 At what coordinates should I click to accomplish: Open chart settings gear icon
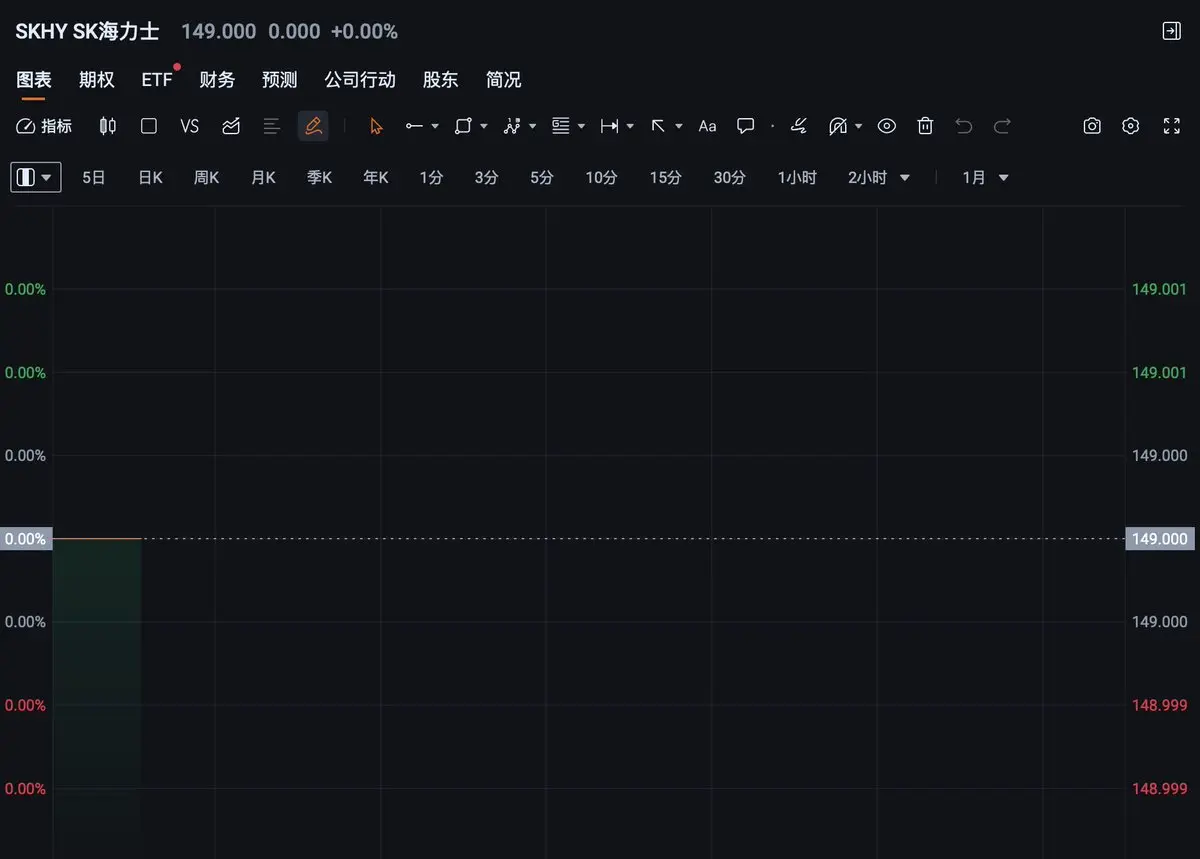point(1131,126)
